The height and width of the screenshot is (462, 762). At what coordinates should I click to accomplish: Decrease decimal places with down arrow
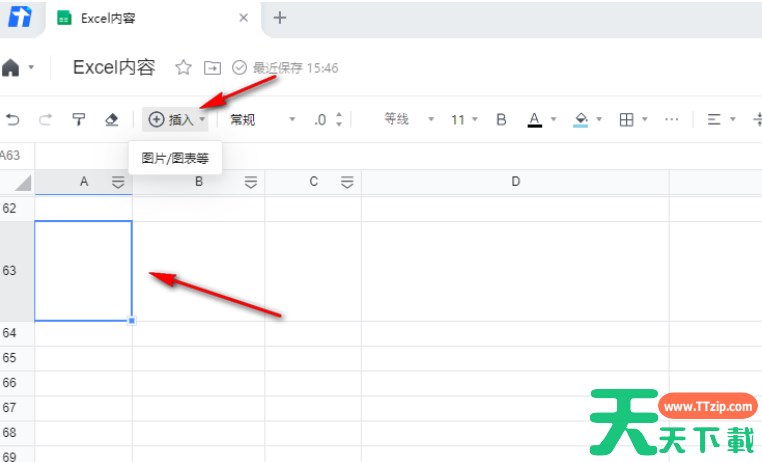coord(339,124)
